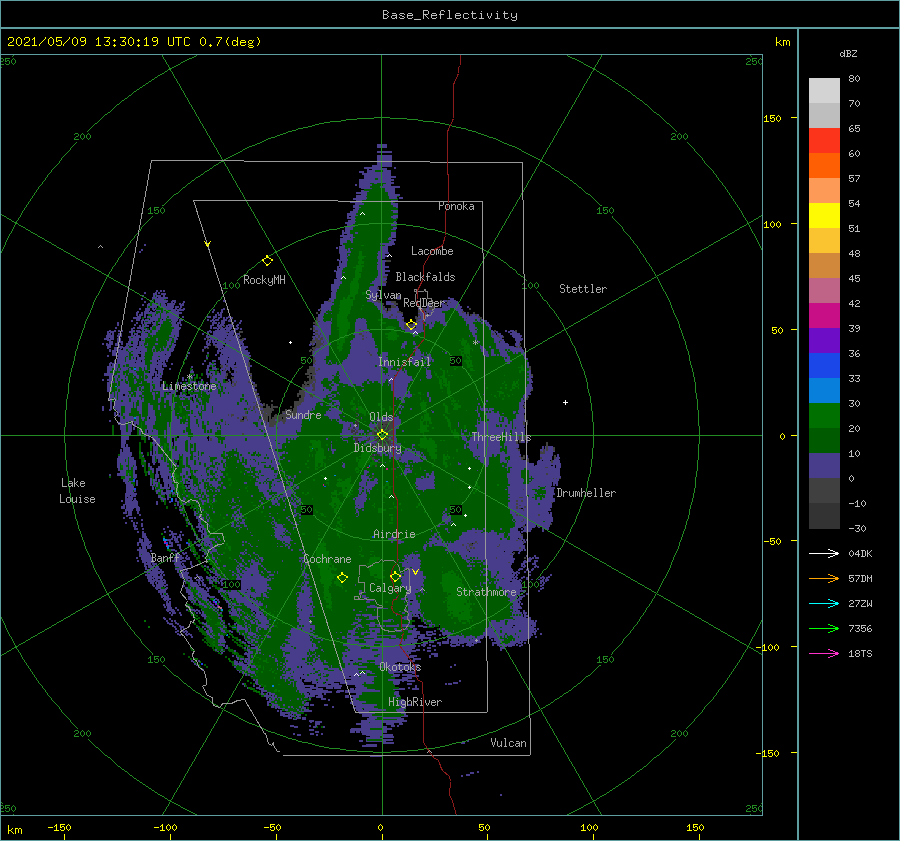The width and height of the screenshot is (900, 841).
Task: Click the Limestone label
Action: click(189, 386)
